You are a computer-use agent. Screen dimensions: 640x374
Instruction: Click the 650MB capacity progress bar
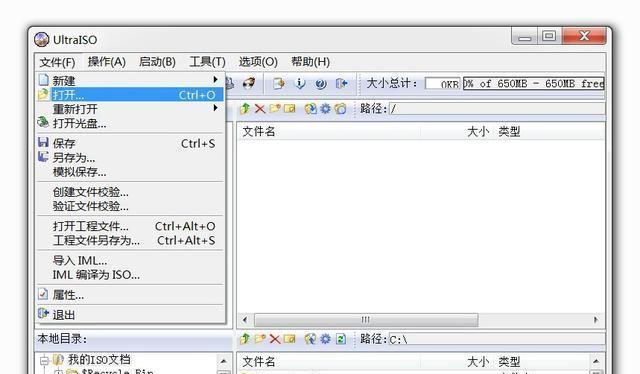point(534,84)
